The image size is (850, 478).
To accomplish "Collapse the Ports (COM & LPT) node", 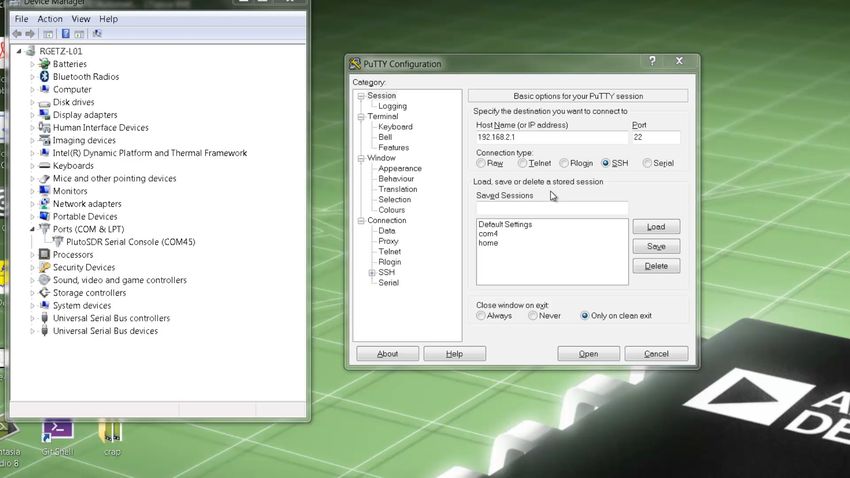I will (32, 229).
